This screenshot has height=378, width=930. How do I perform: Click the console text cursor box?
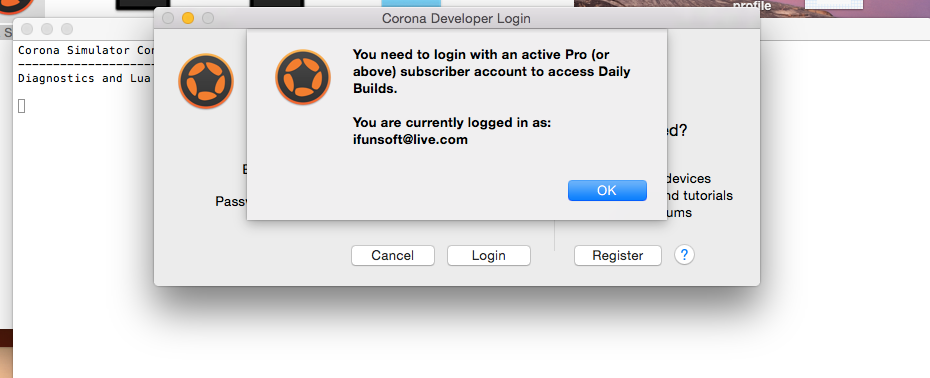pyautogui.click(x=21, y=106)
